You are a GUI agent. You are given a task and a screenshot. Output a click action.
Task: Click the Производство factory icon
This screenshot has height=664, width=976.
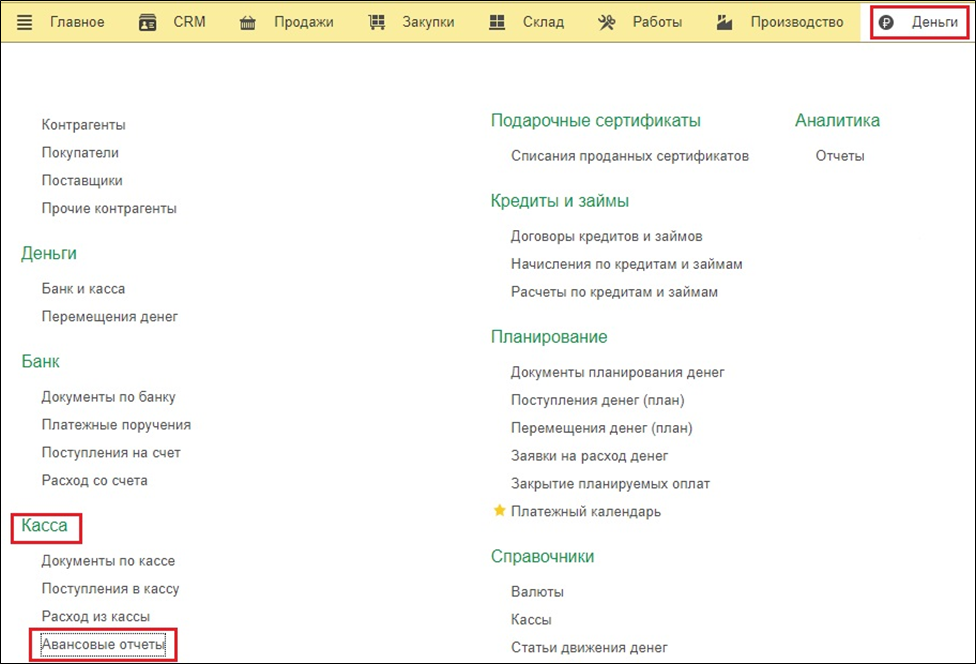point(725,22)
